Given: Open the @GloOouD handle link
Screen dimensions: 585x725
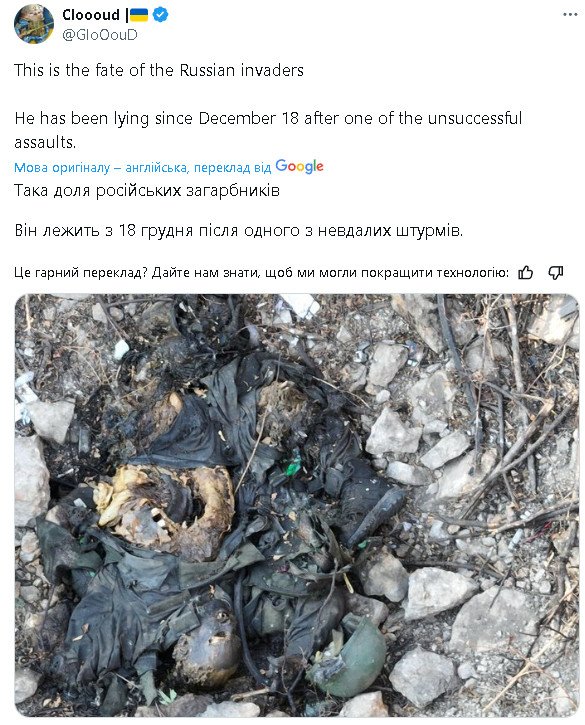Looking at the screenshot, I should coord(99,35).
